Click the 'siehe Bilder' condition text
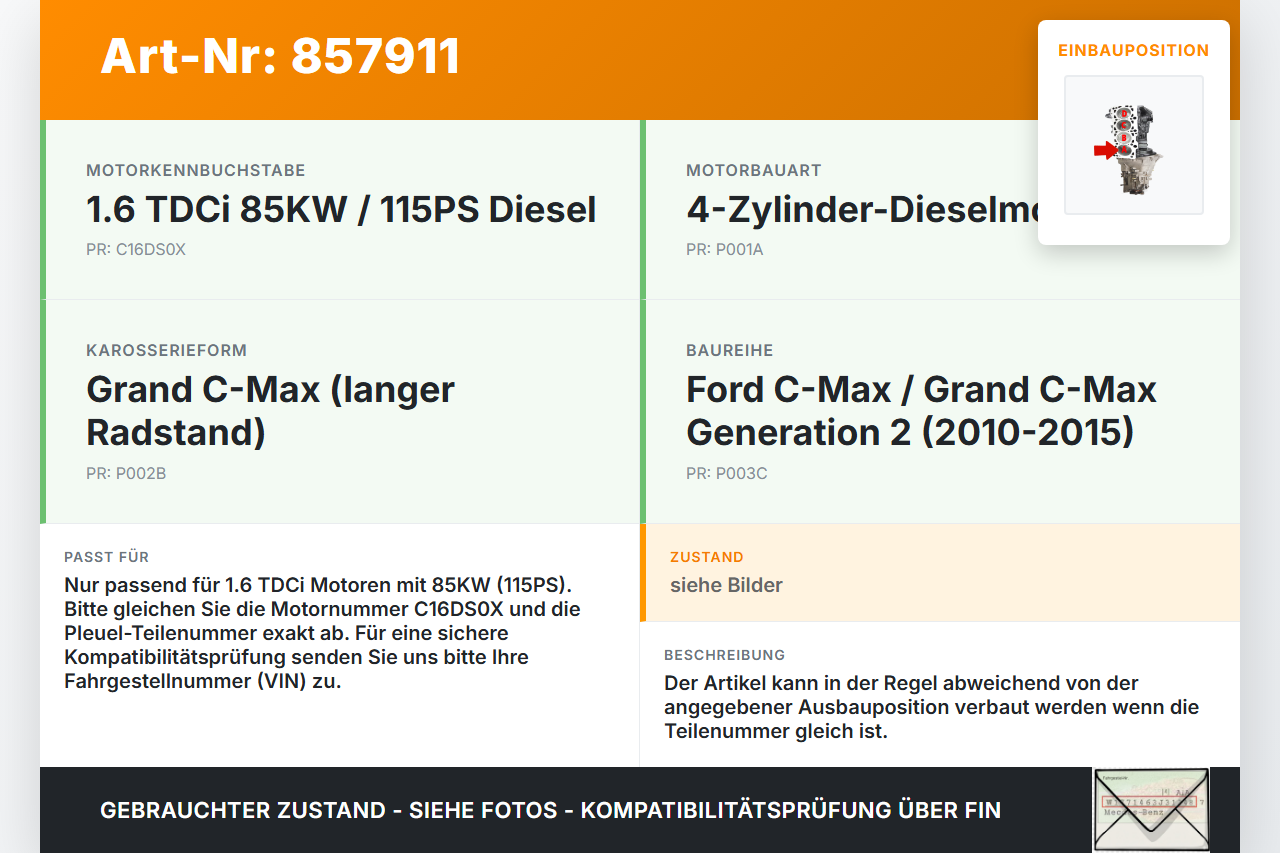The image size is (1280, 853). tap(726, 585)
